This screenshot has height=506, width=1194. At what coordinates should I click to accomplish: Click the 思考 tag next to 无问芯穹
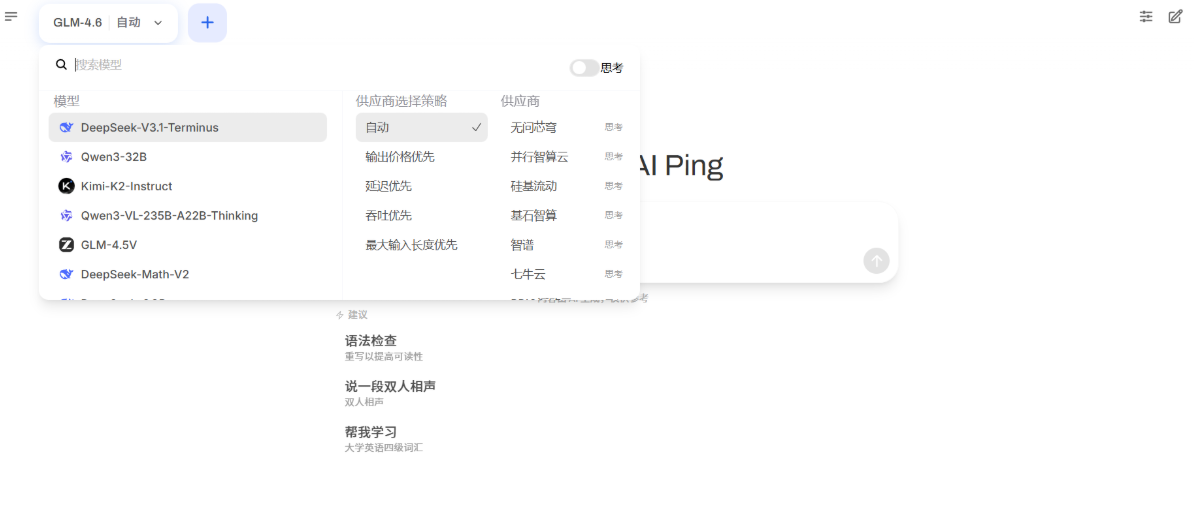click(614, 127)
